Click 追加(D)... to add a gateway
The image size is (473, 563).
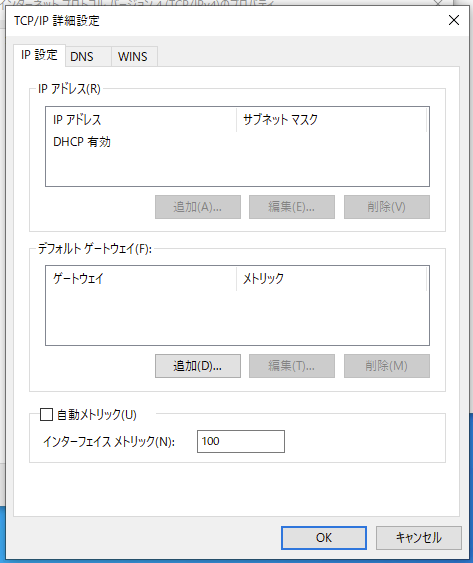(198, 366)
